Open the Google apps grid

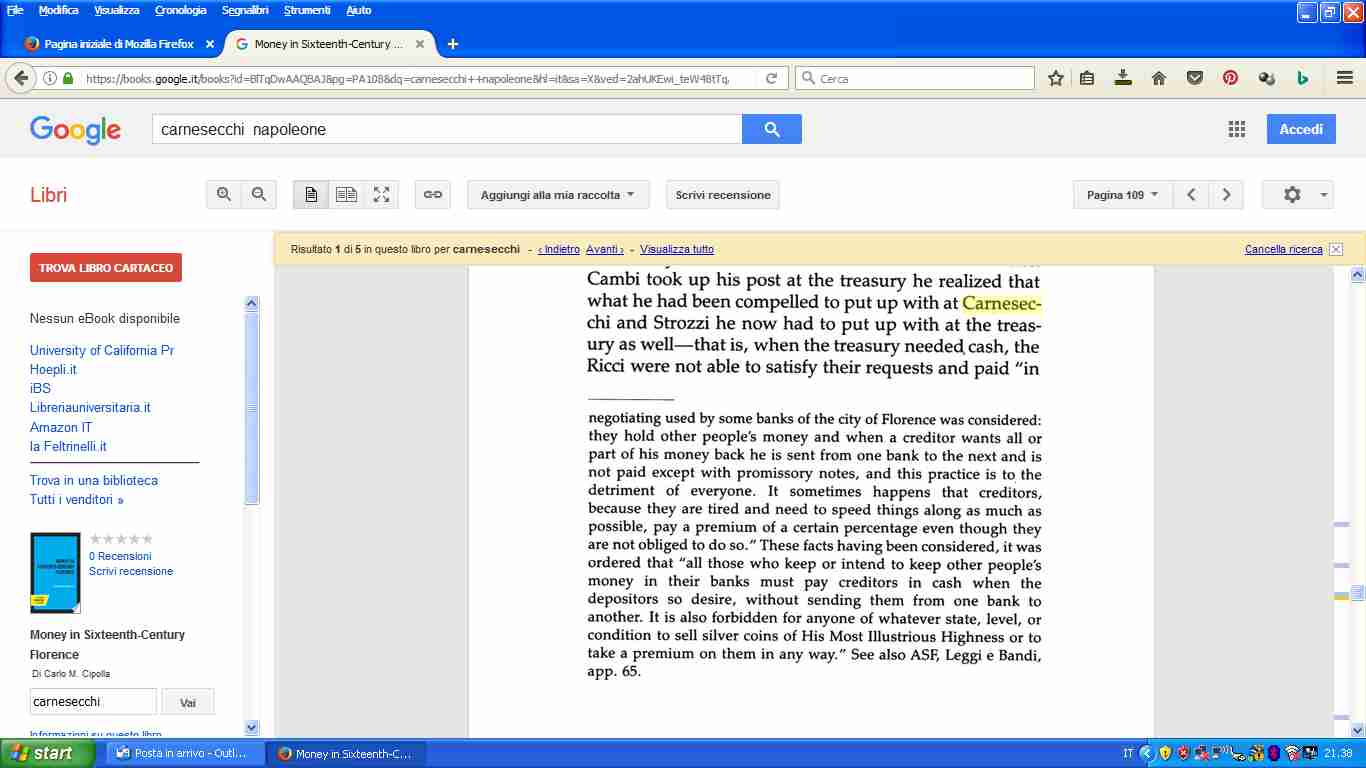(x=1237, y=129)
